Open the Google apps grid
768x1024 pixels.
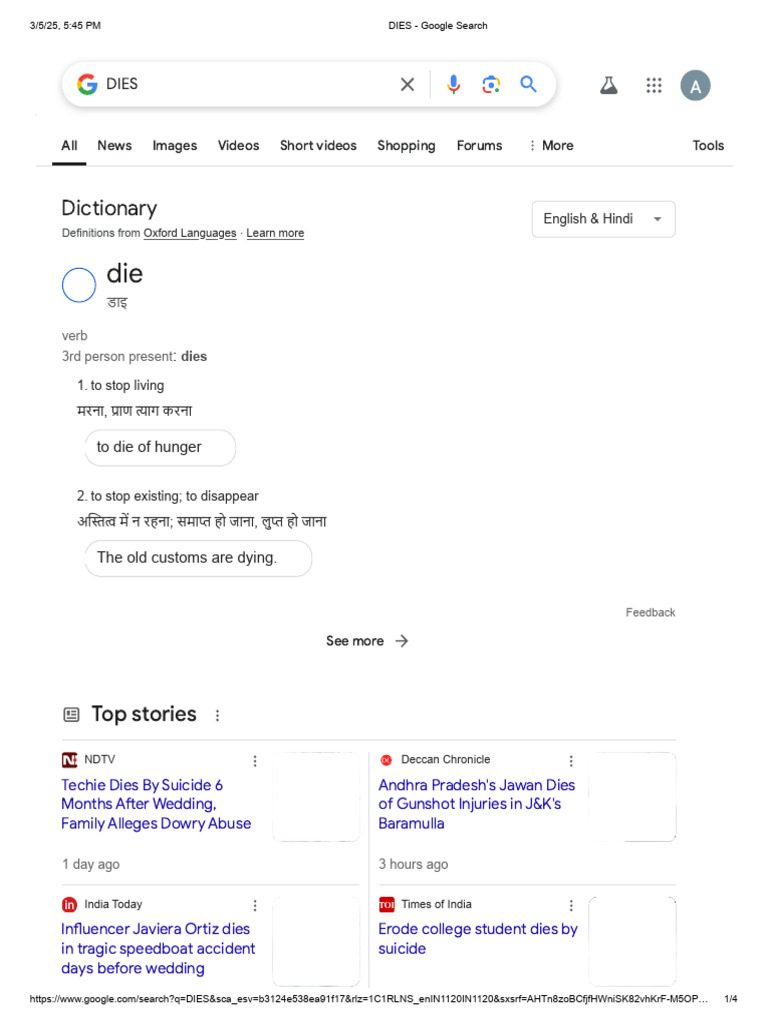654,86
